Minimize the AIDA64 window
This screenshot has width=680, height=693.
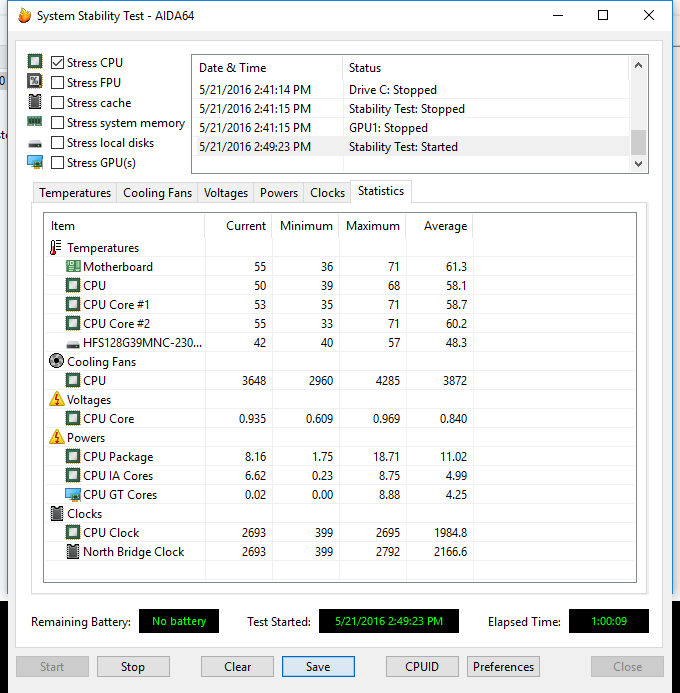[558, 15]
